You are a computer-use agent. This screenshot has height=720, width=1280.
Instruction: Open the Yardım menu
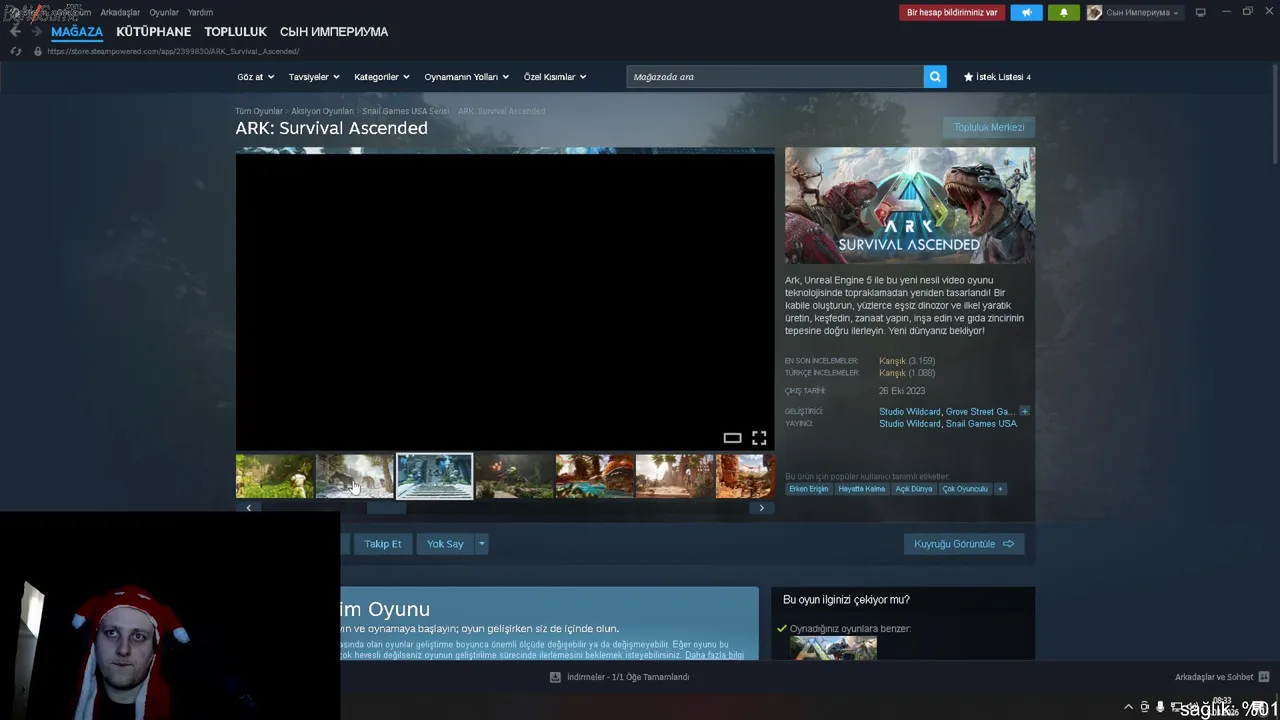[x=200, y=13]
